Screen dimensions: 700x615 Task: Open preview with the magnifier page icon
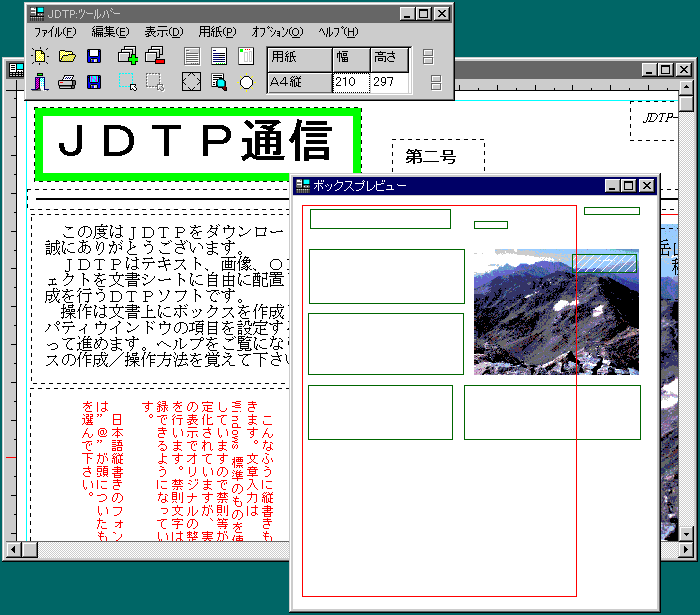point(219,82)
